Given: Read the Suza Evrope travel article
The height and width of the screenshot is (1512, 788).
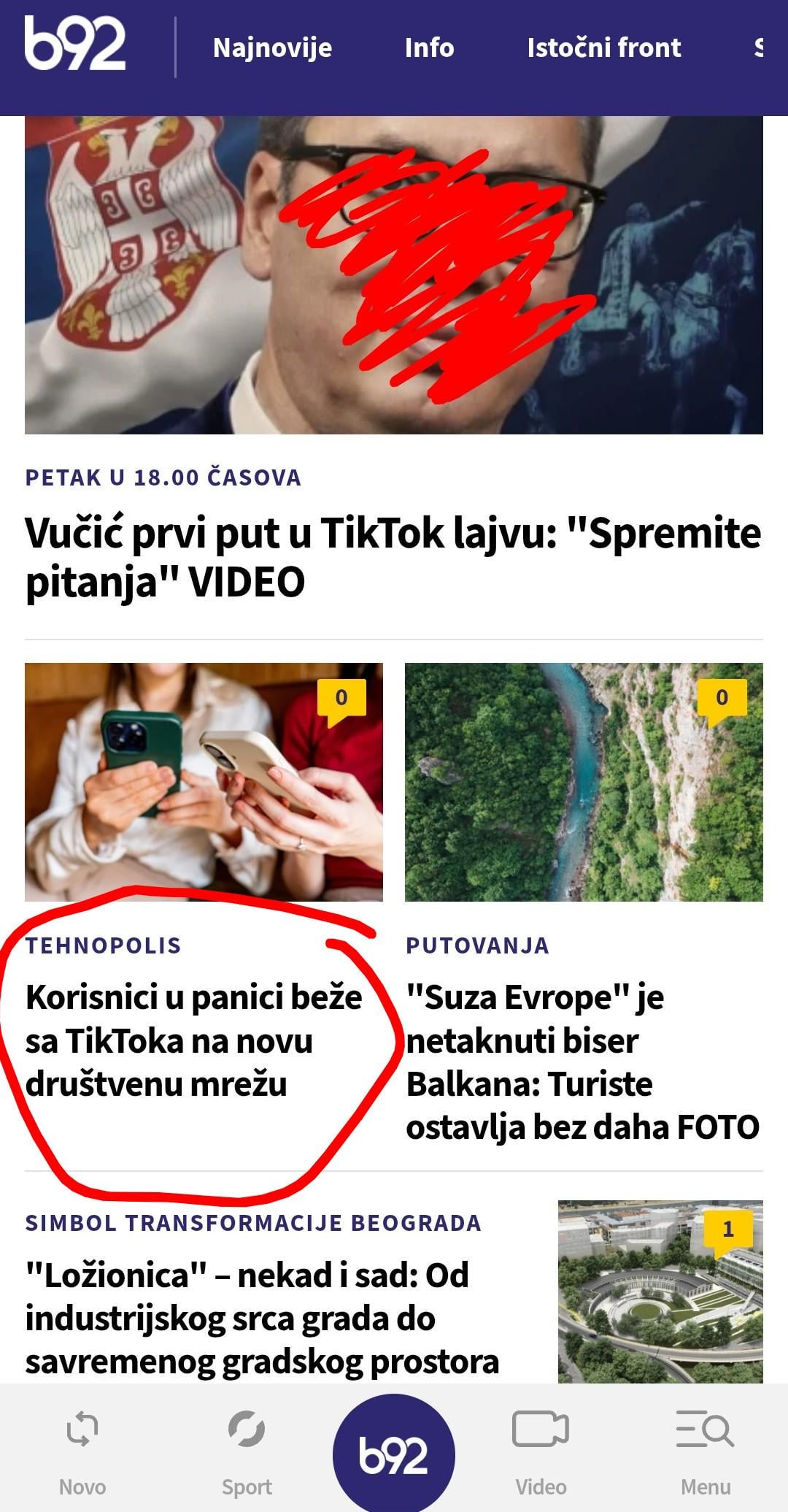Looking at the screenshot, I should point(582,1062).
